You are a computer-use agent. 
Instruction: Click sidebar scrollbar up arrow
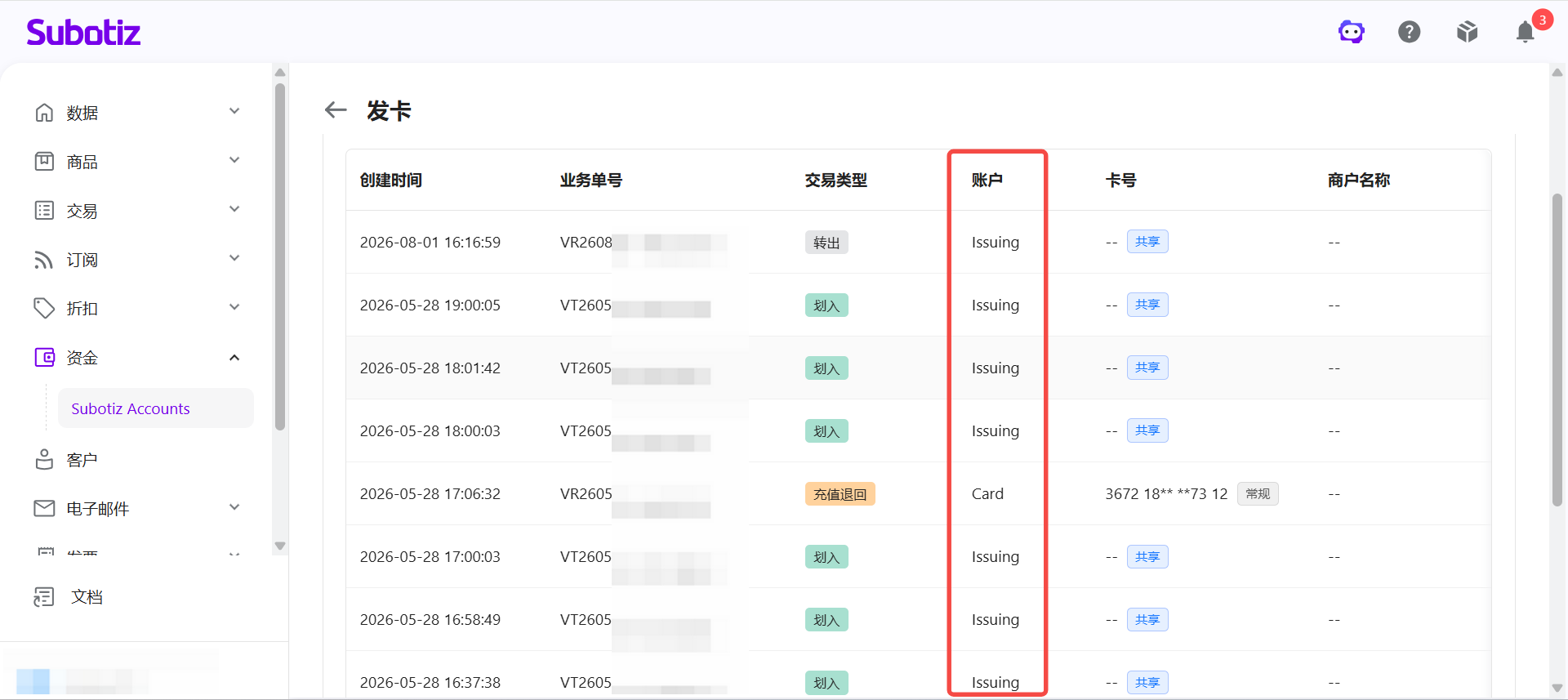coord(280,72)
